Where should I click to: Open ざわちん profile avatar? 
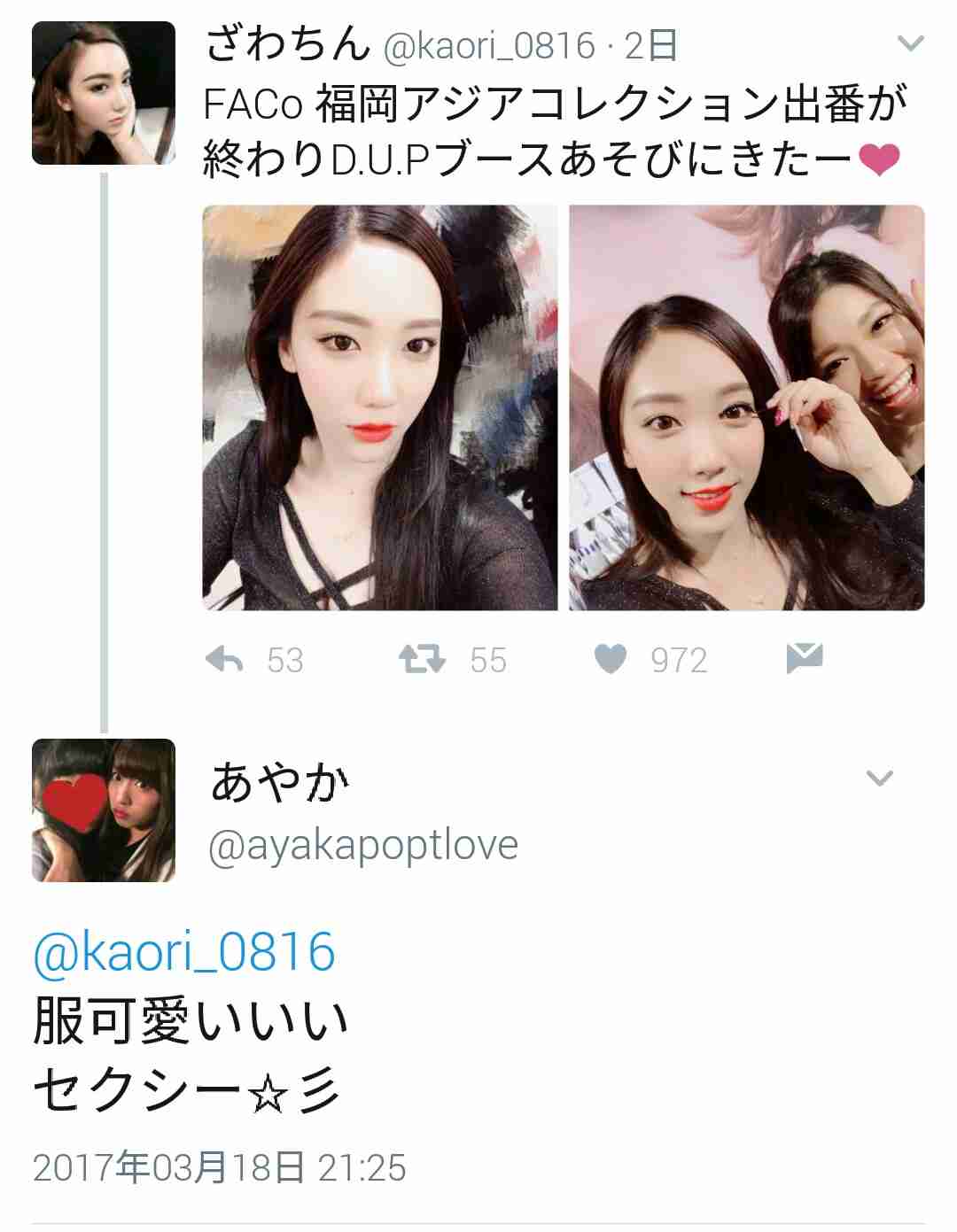[x=104, y=93]
